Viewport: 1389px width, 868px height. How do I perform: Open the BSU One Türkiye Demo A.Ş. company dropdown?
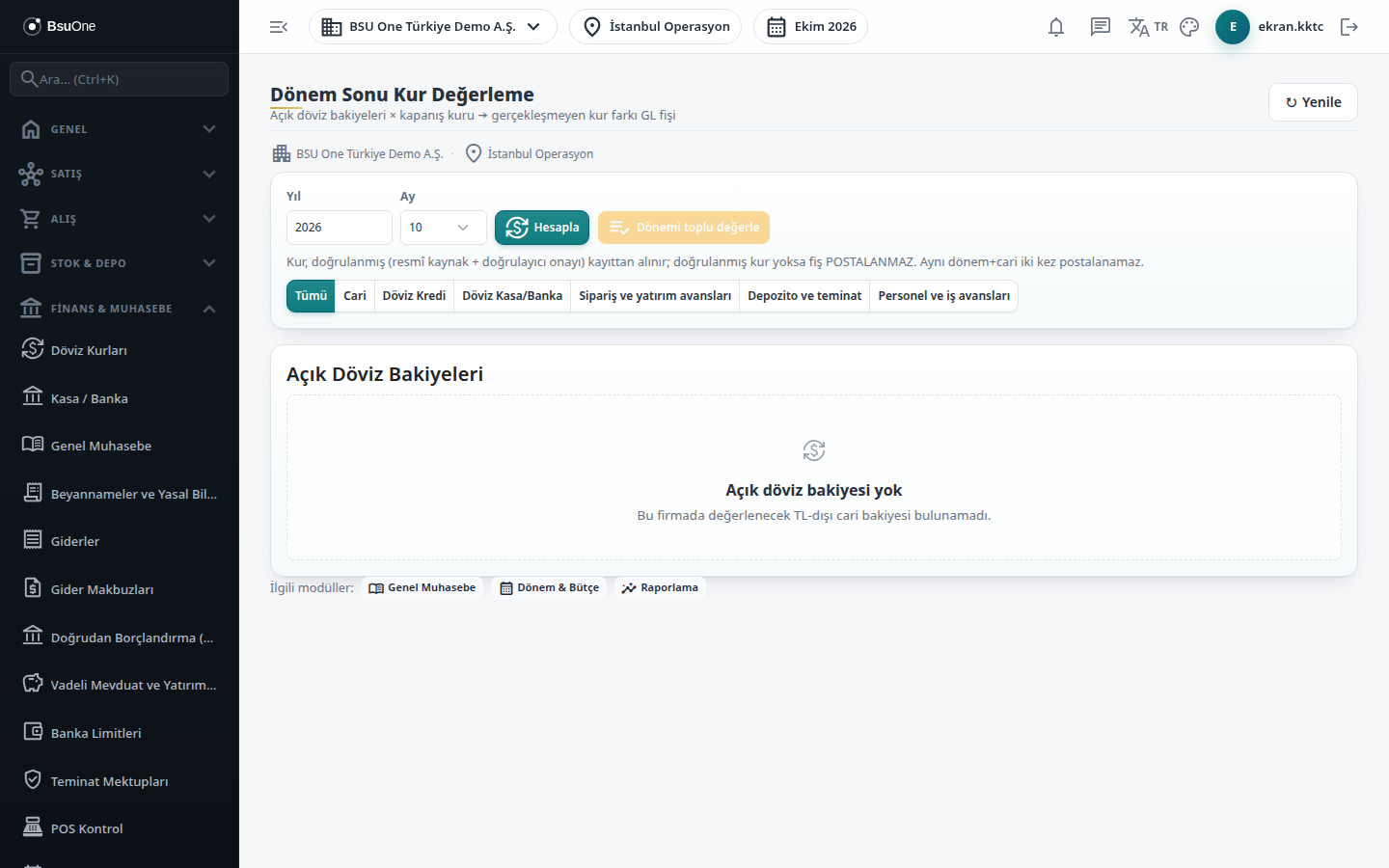tap(433, 27)
